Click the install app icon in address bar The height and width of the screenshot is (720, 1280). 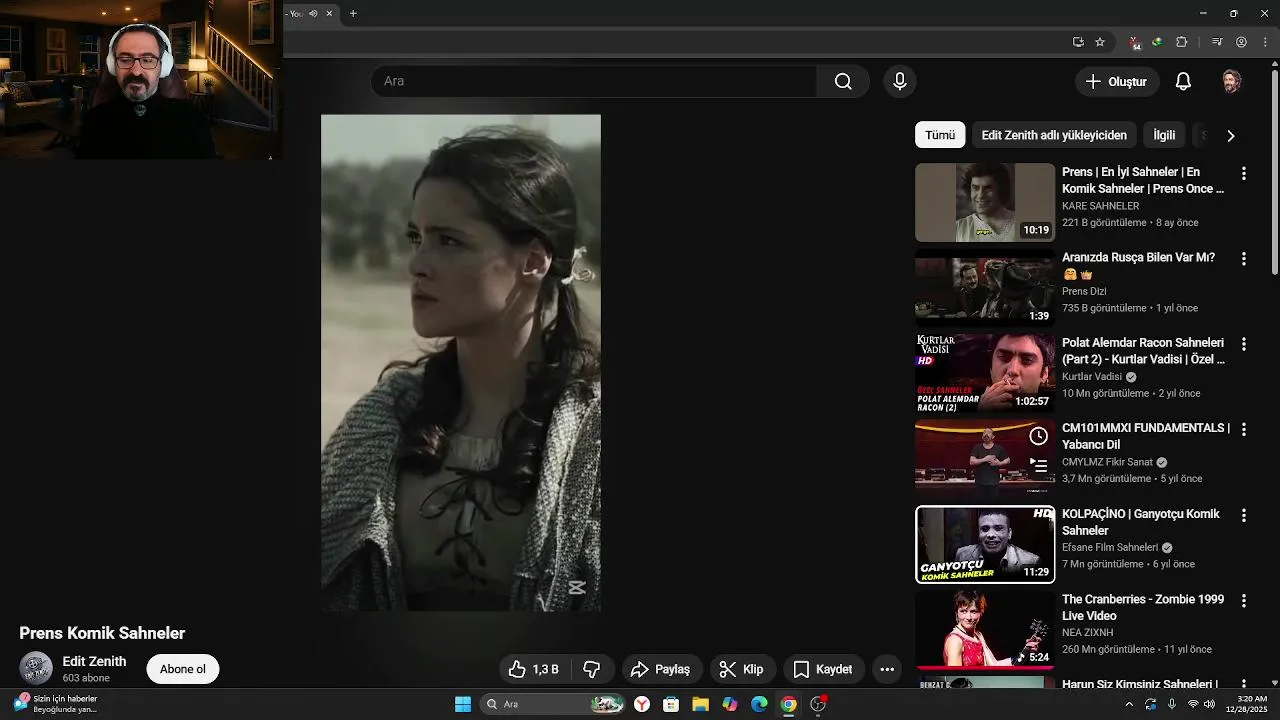1078,42
